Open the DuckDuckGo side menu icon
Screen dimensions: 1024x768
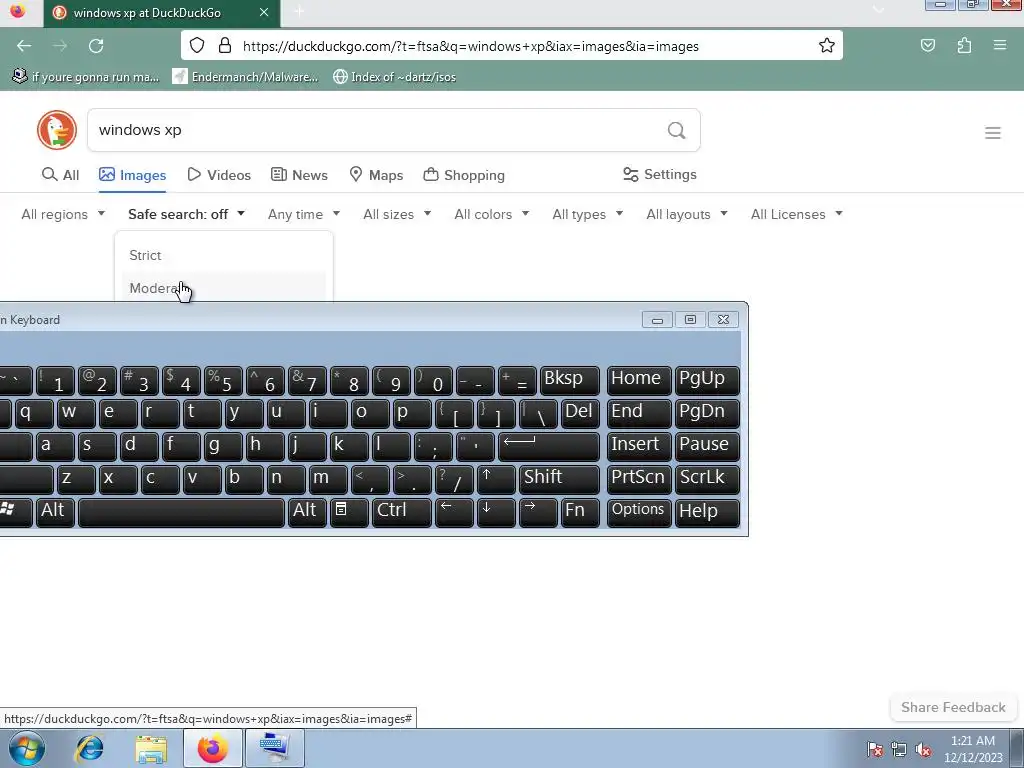(993, 133)
